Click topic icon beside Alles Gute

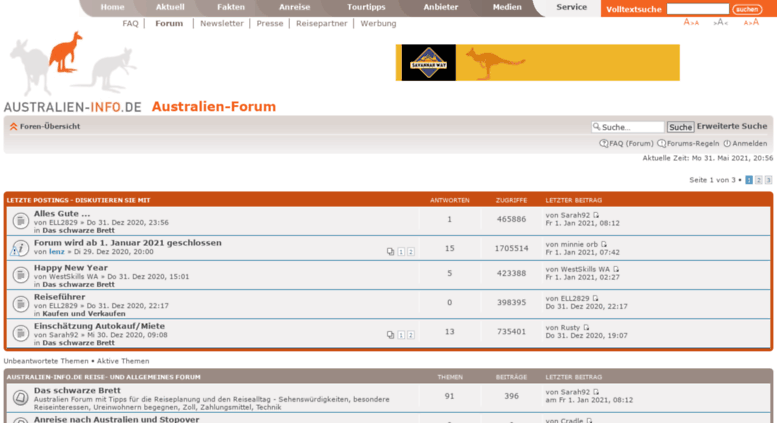pos(20,221)
